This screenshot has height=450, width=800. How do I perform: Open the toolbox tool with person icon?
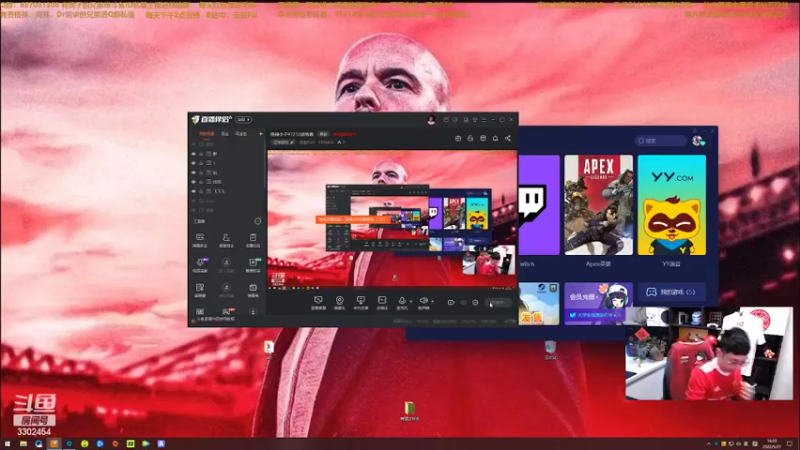226,240
